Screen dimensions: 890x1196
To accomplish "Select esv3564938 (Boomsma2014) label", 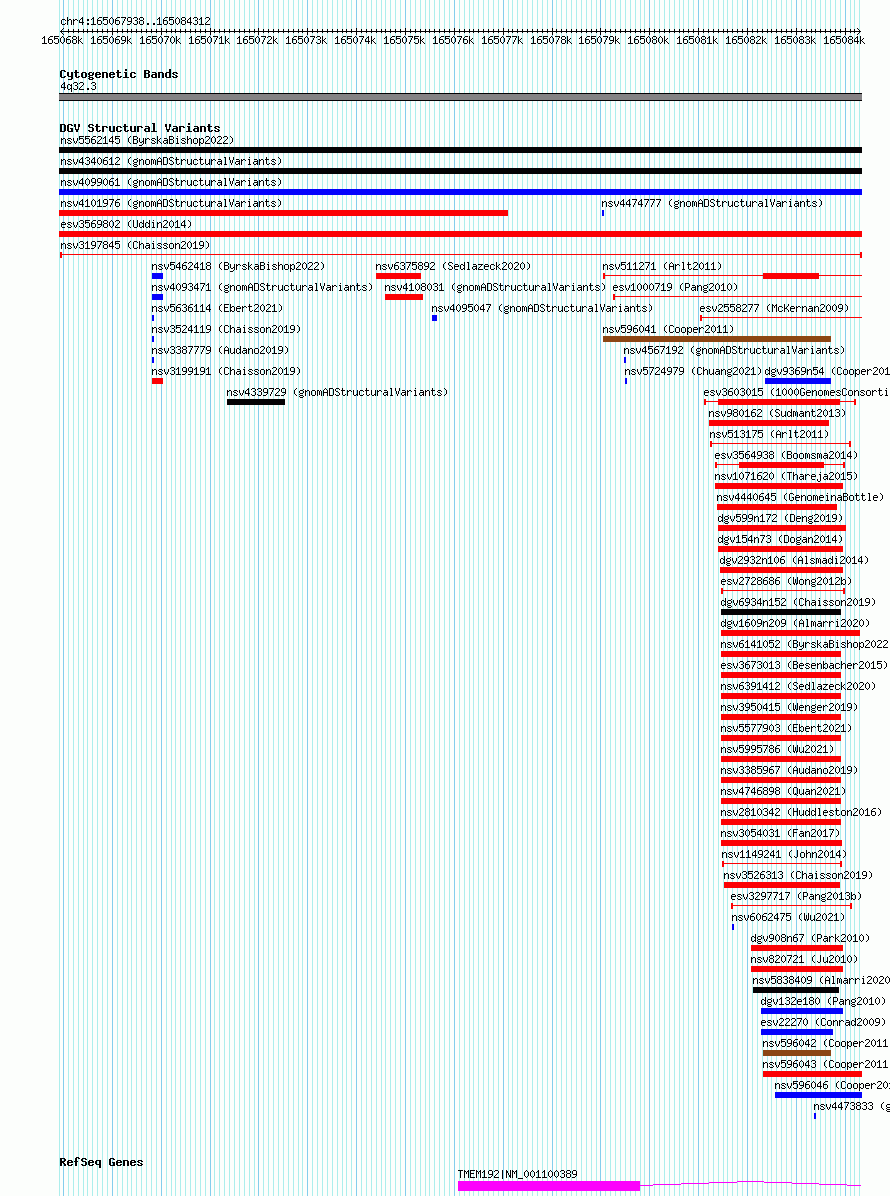I will (786, 455).
